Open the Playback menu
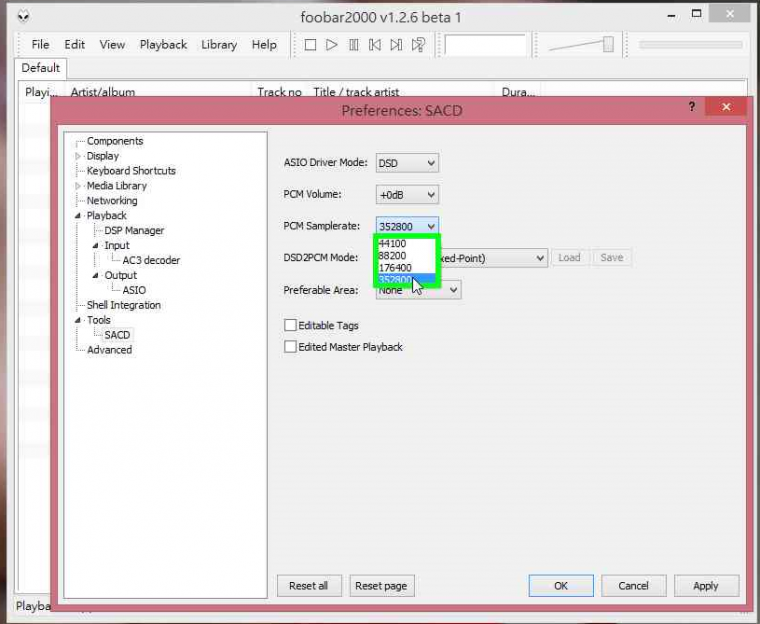This screenshot has width=760, height=624. (x=163, y=45)
